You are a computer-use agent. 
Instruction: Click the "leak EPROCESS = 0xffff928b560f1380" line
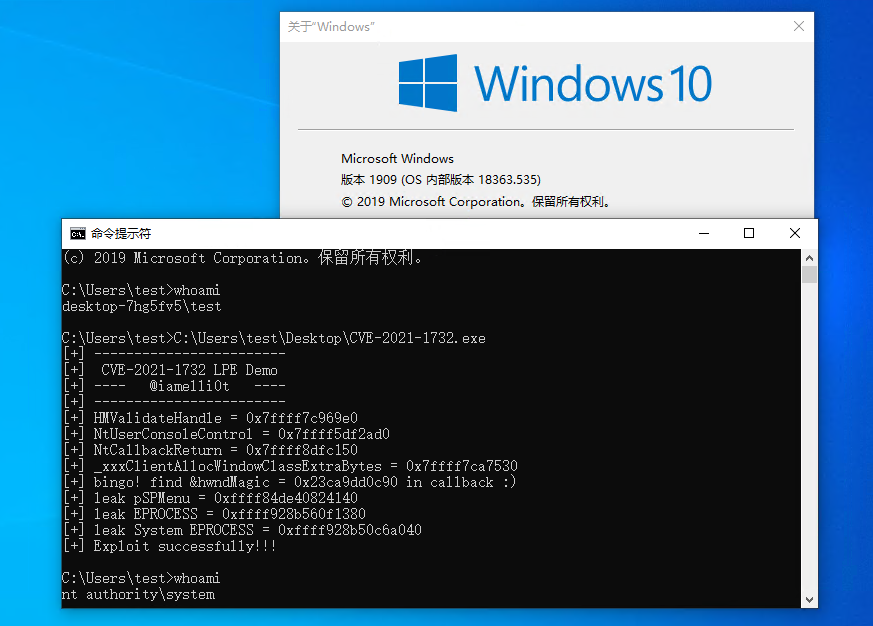click(214, 514)
